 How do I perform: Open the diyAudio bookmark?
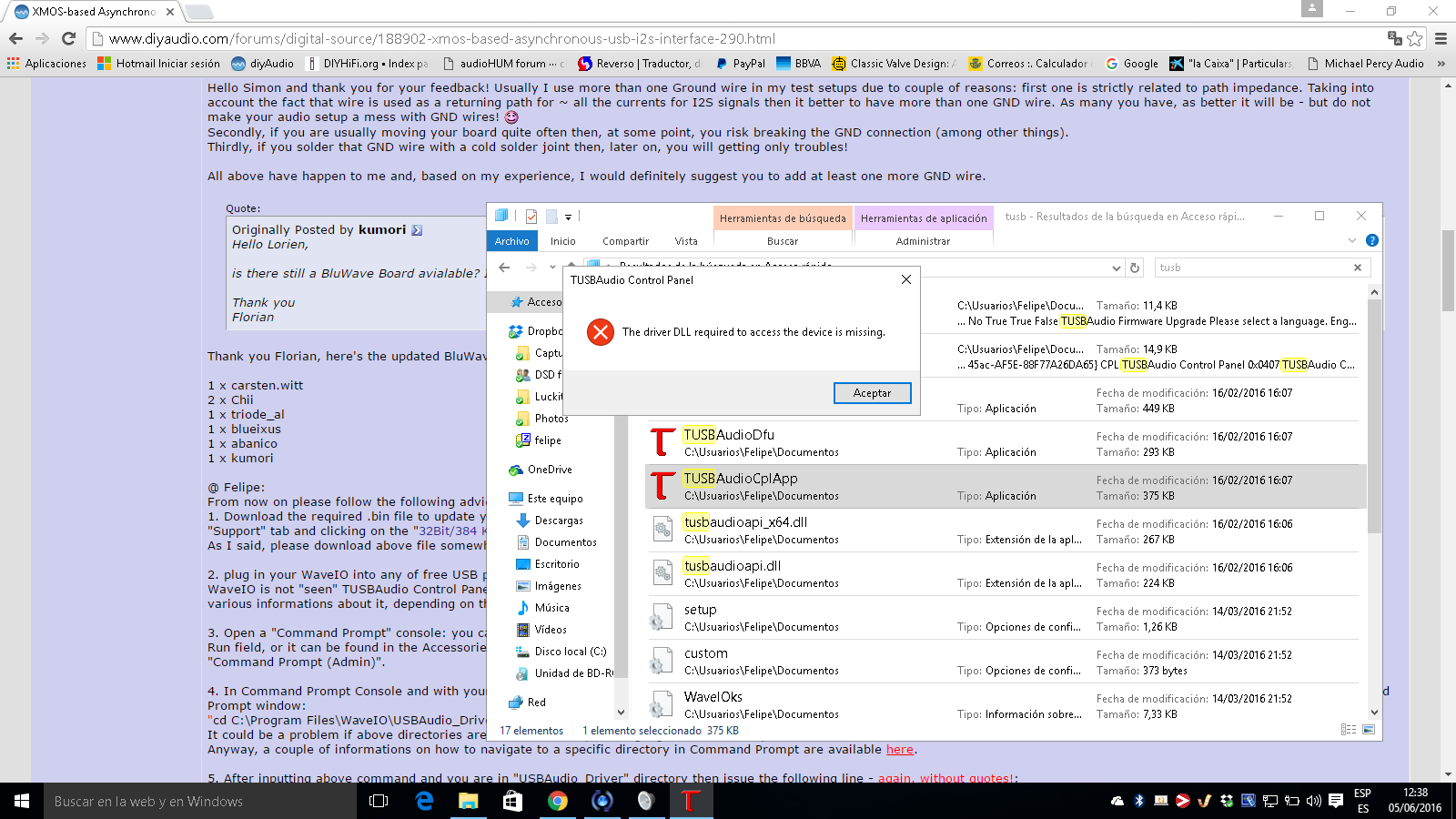262,64
